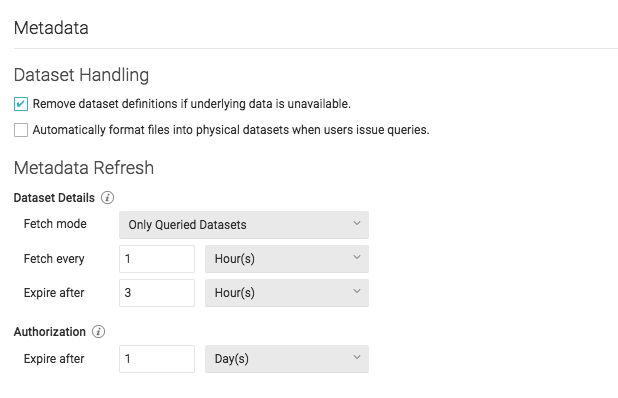The image size is (618, 398).
Task: Click the Authorization label text
Action: click(50, 332)
